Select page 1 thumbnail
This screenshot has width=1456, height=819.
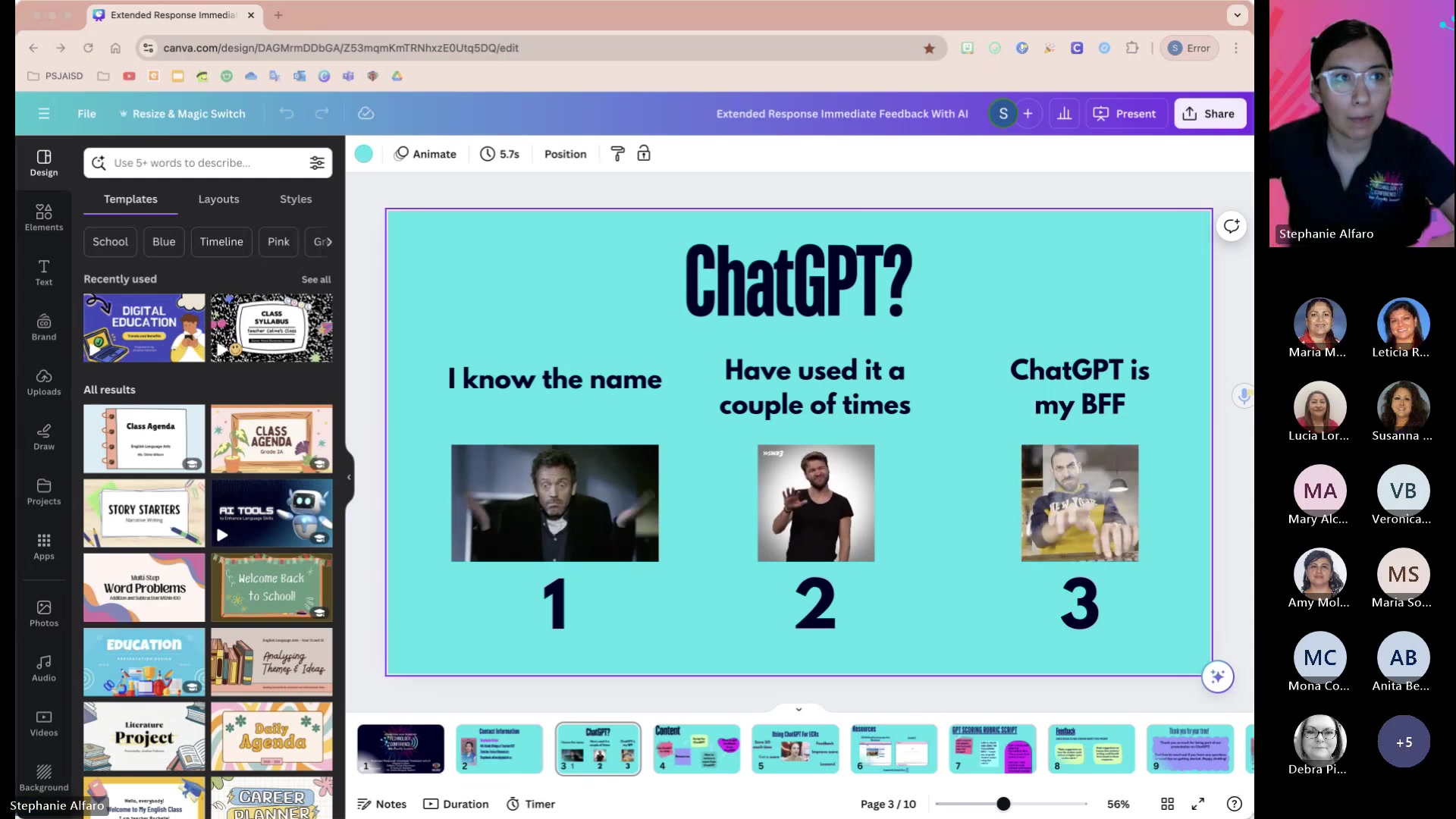pos(400,748)
